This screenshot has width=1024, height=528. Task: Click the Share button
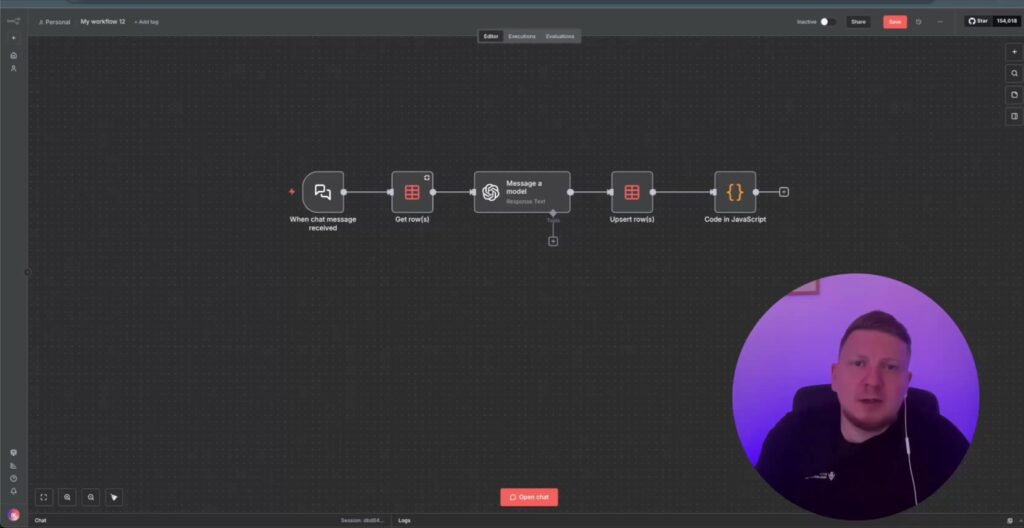coord(858,22)
